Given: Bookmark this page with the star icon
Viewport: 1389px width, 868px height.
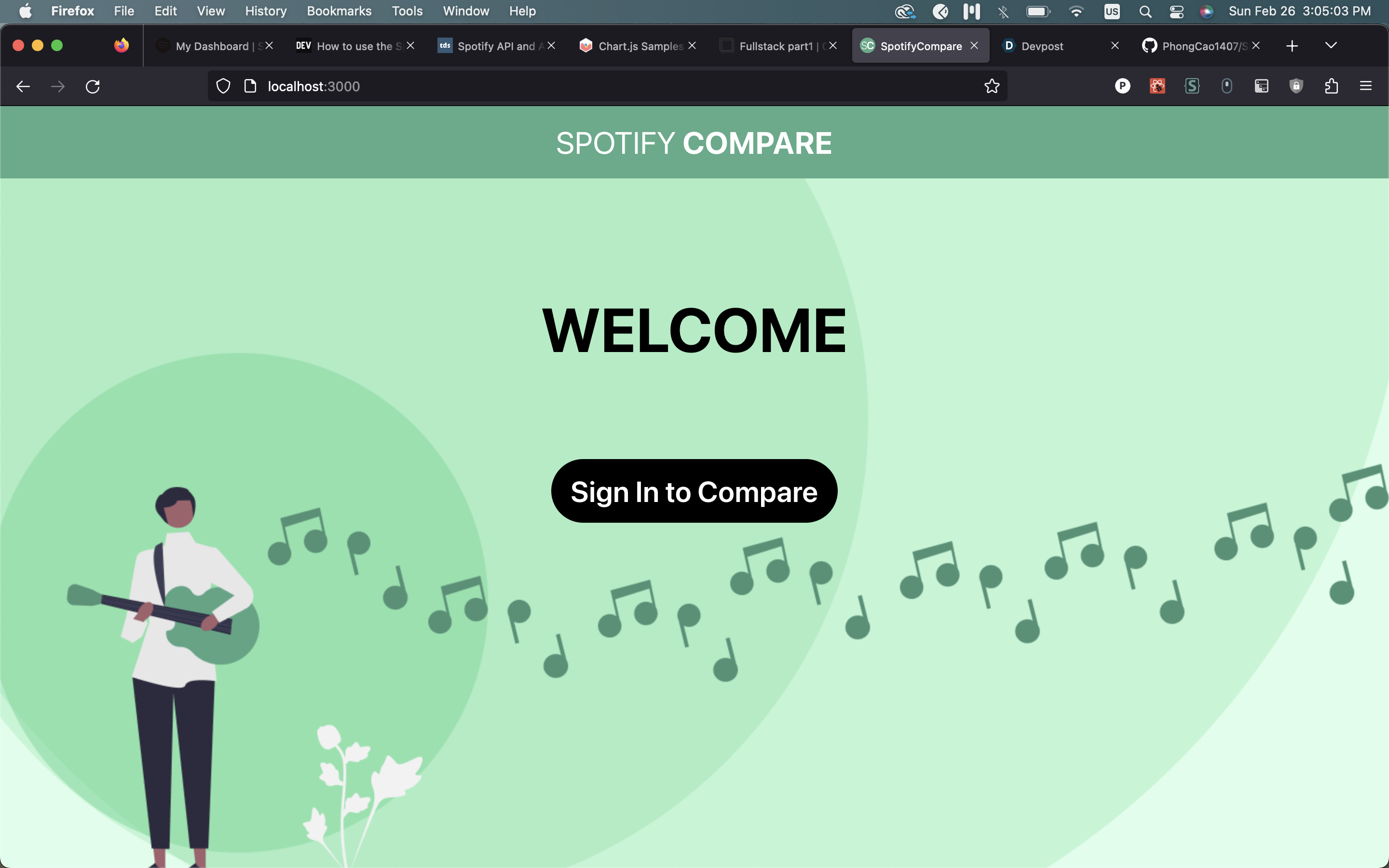Looking at the screenshot, I should pyautogui.click(x=991, y=87).
